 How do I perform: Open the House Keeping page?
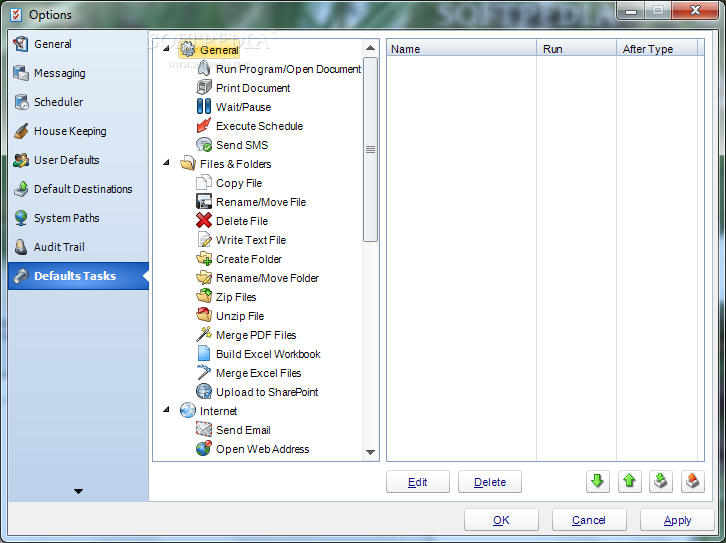point(78,131)
